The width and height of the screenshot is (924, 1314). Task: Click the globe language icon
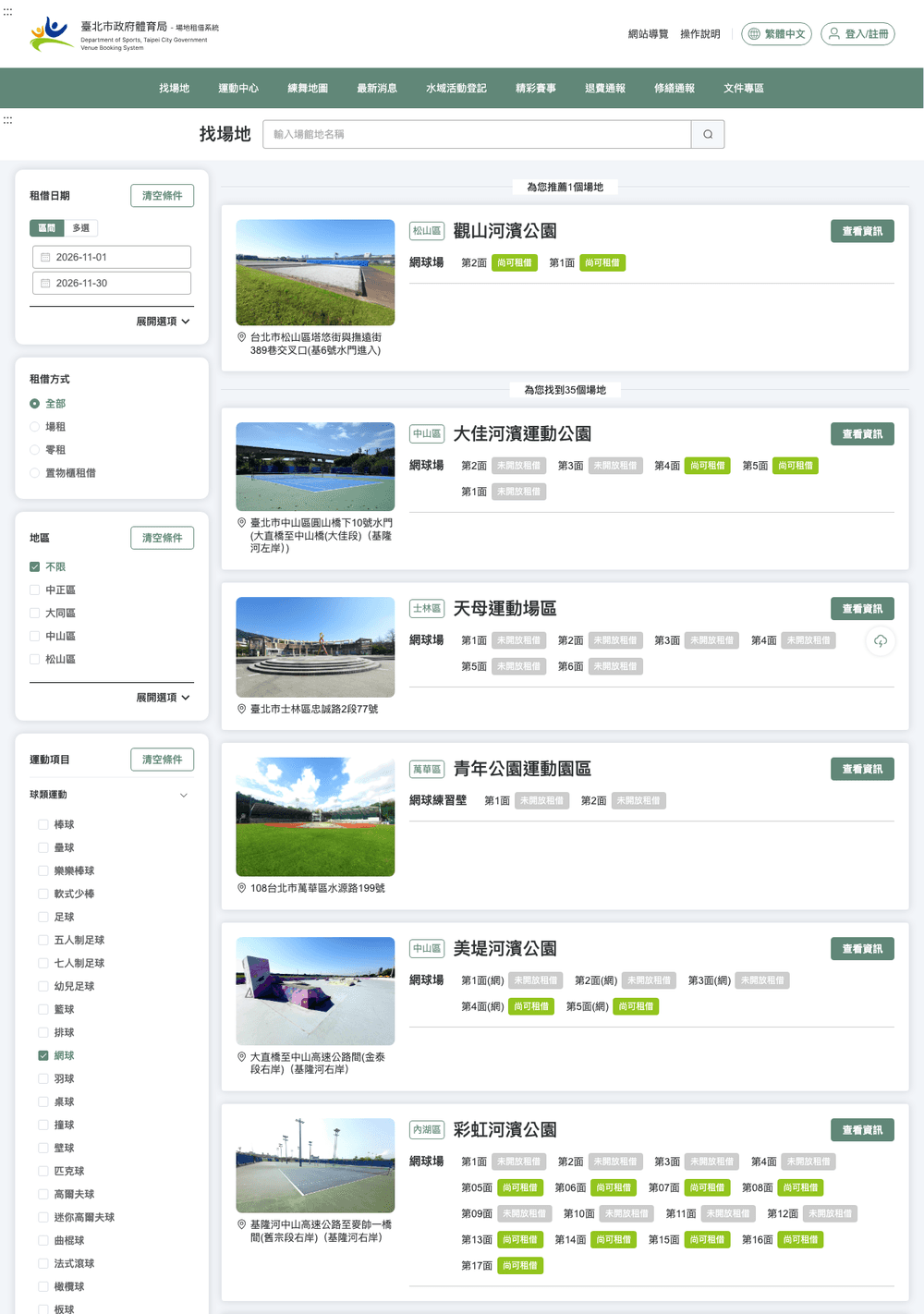(754, 34)
